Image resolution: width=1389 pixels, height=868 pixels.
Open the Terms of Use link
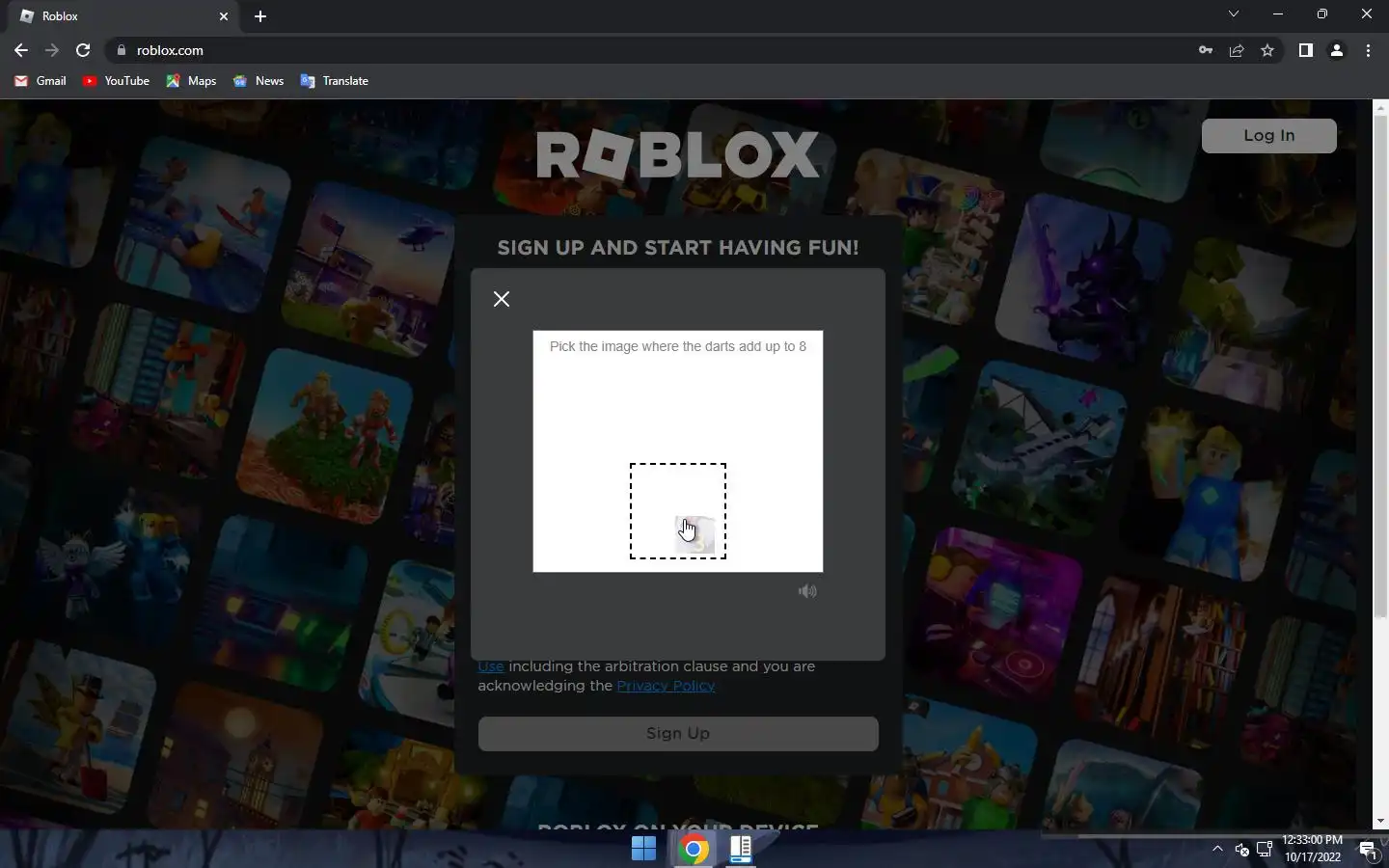coord(491,666)
